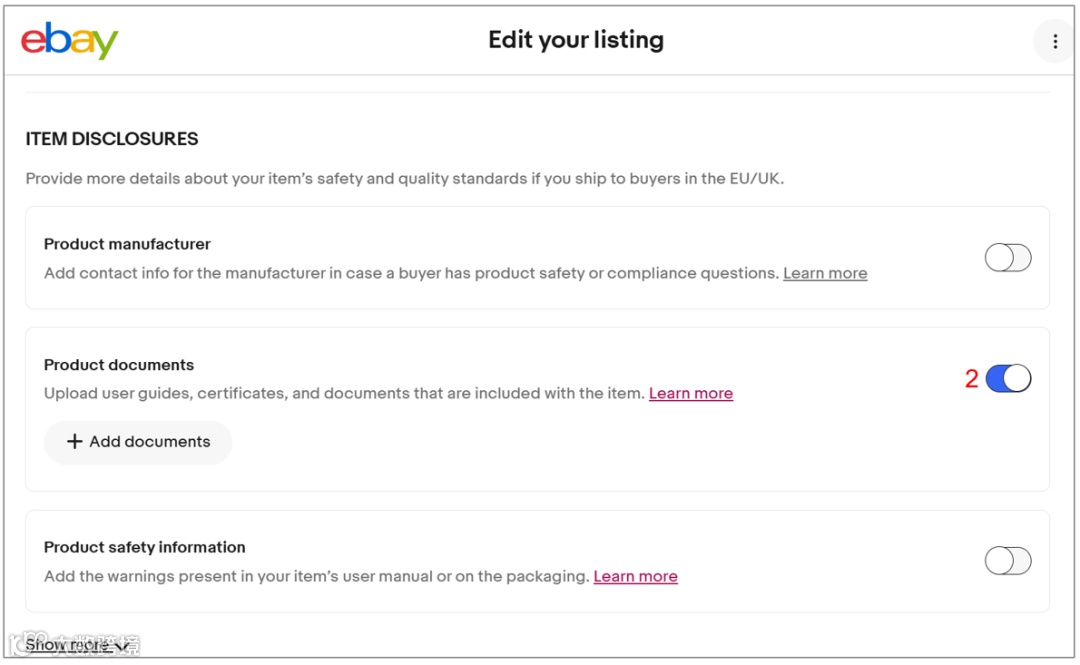The image size is (1080, 665).
Task: Select the Product documents label
Action: (x=119, y=365)
